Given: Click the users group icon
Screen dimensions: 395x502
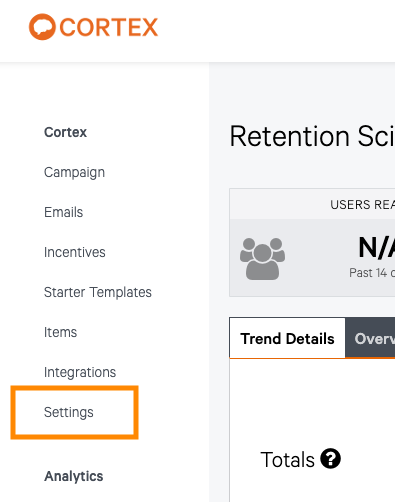Looking at the screenshot, I should 262,259.
